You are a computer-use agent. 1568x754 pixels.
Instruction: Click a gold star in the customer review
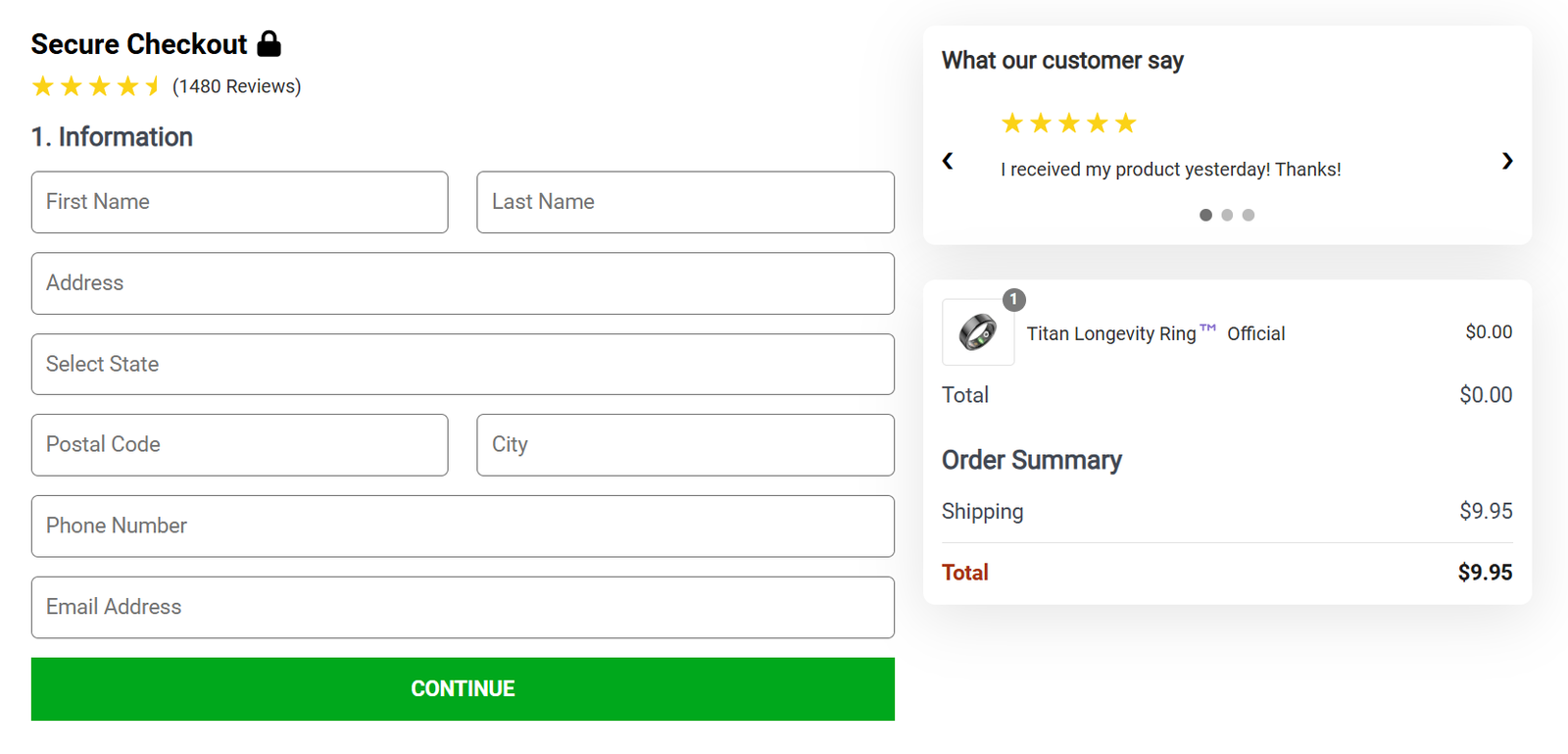point(1068,123)
